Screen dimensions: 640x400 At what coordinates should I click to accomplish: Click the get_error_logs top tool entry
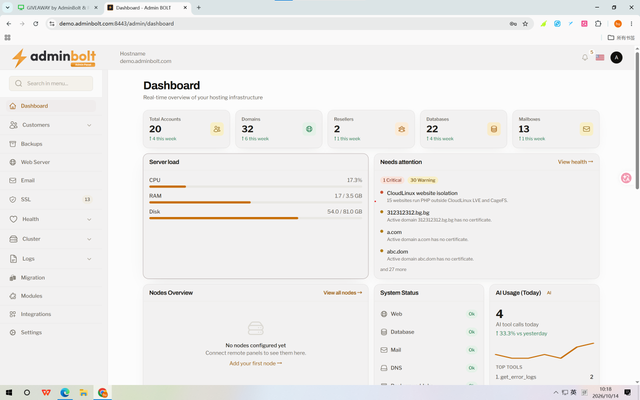(544, 377)
